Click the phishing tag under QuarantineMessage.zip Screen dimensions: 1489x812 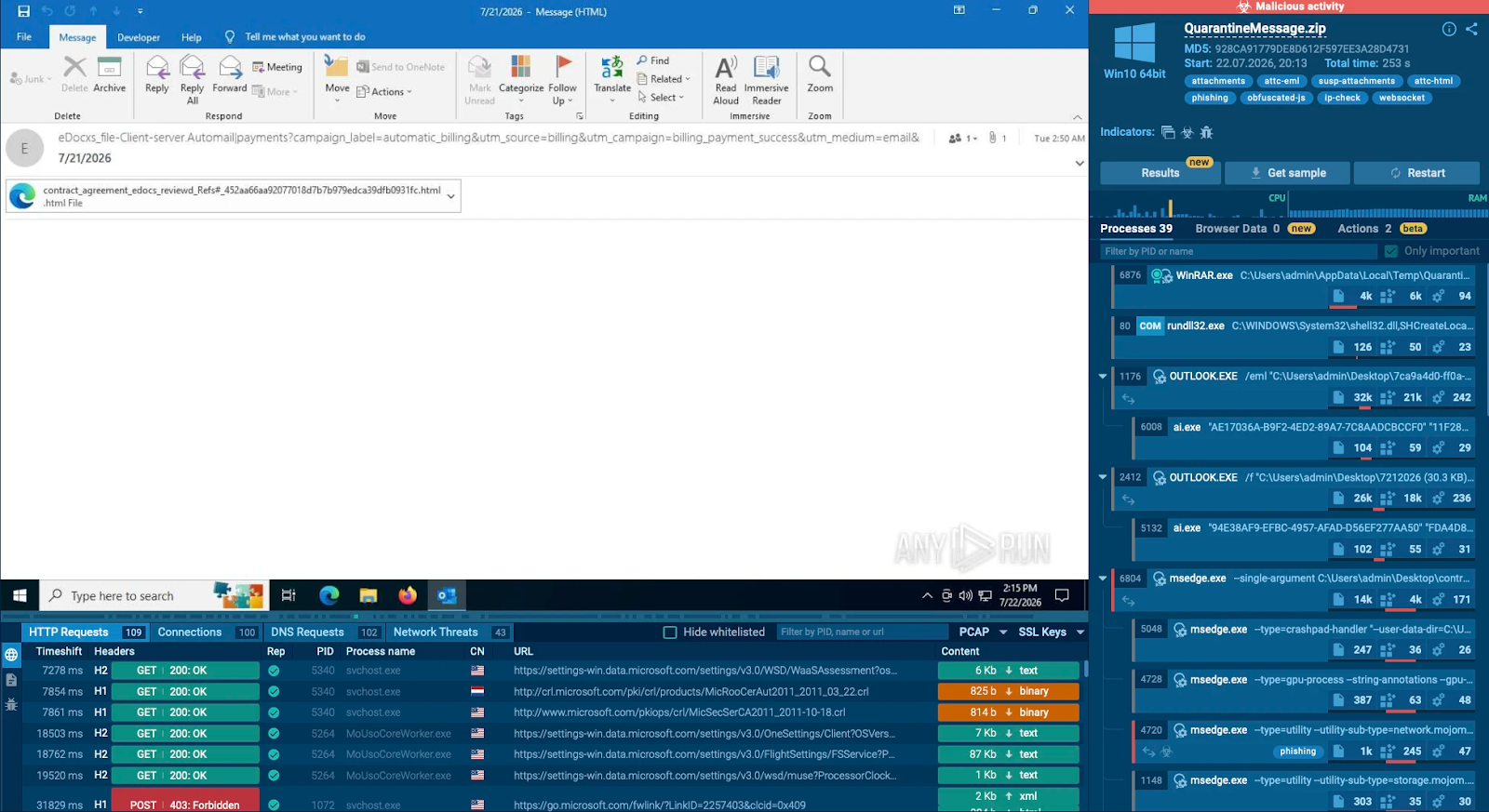click(x=1210, y=98)
